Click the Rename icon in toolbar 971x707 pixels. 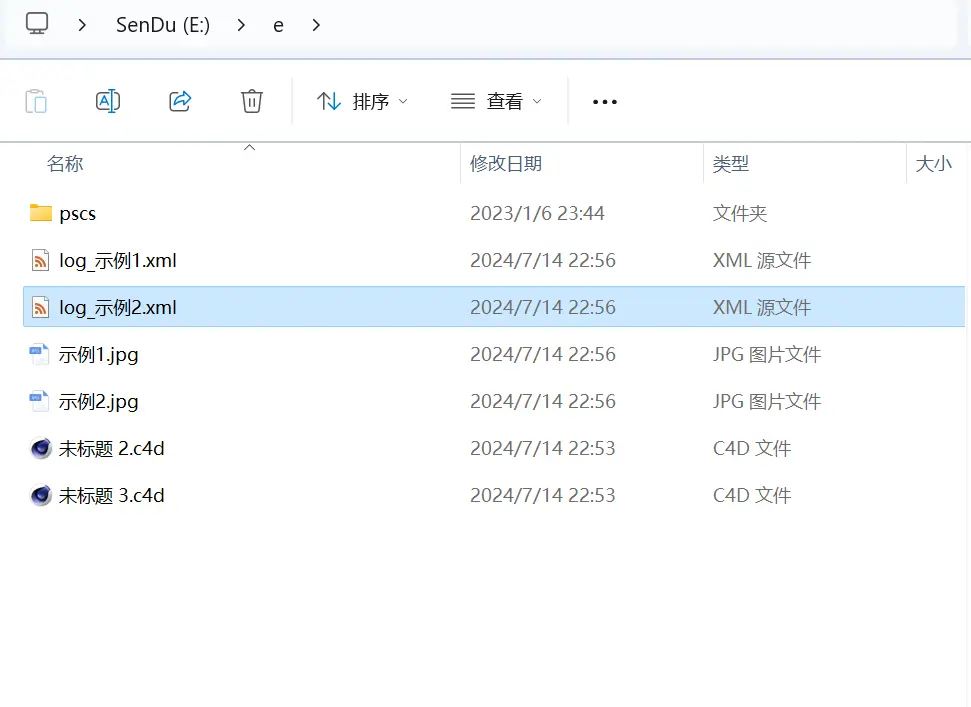click(108, 101)
